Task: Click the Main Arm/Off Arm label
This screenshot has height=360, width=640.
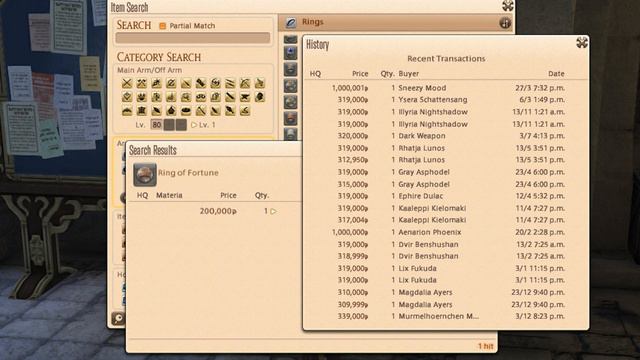Action: [x=149, y=70]
